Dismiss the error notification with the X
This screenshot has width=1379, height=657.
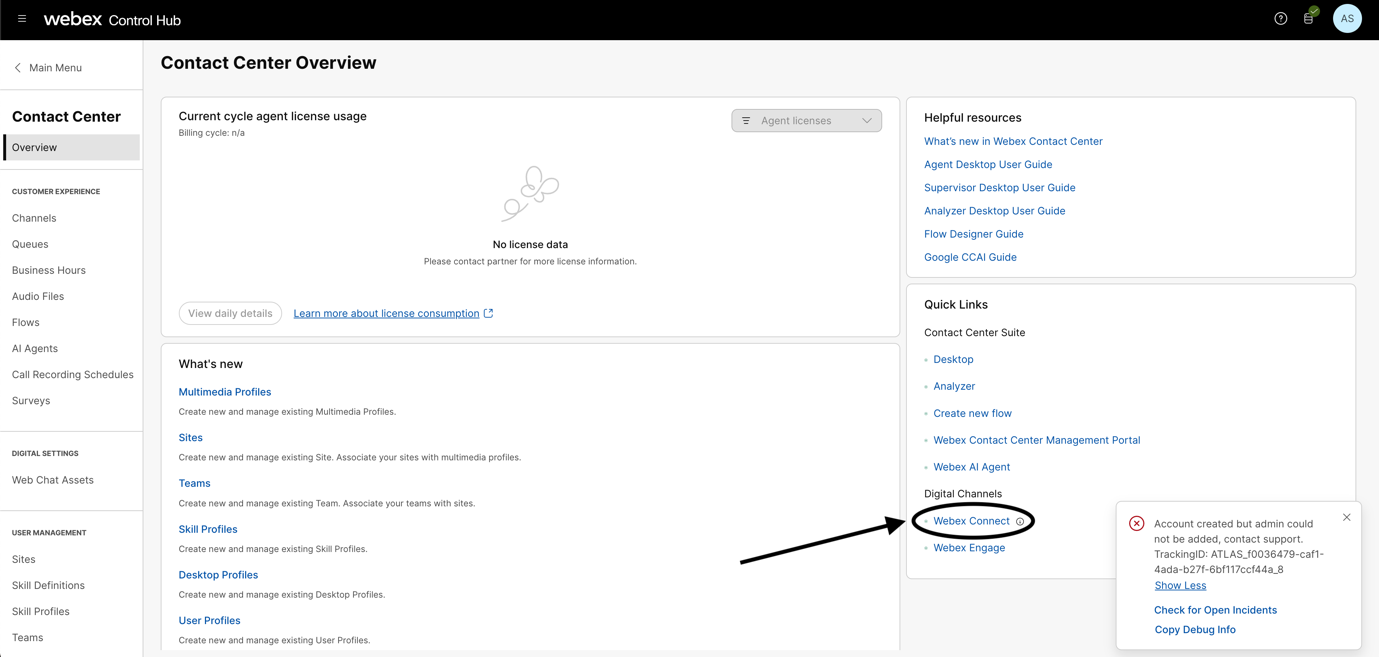click(x=1346, y=517)
